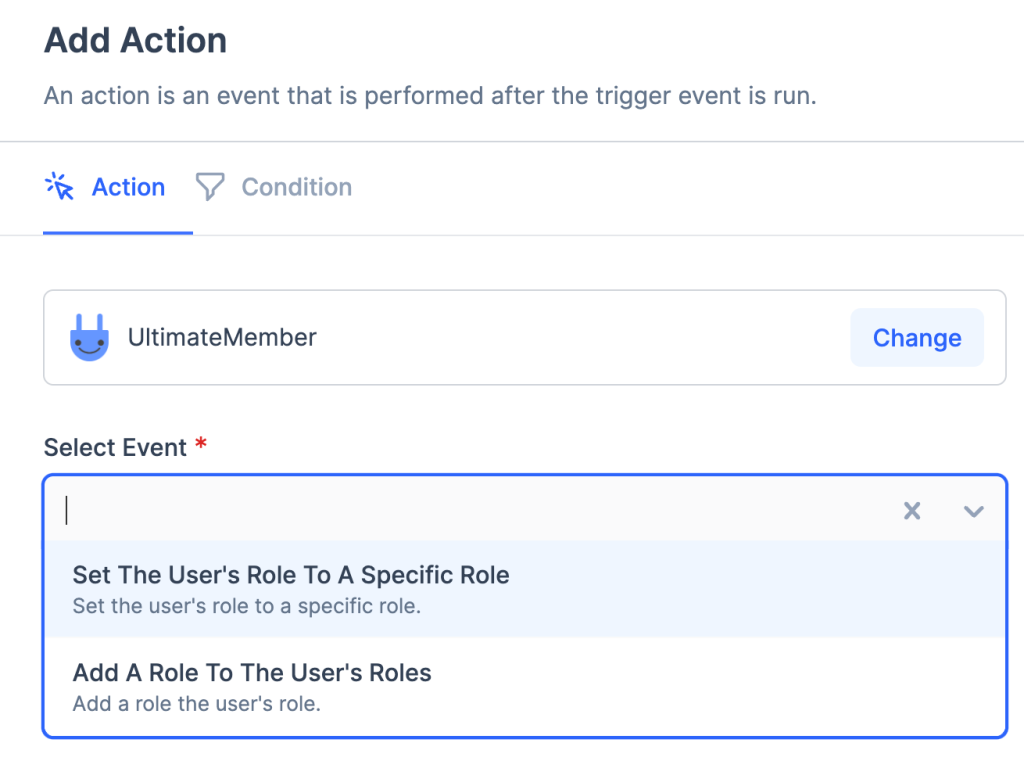Click the Action tab cursor icon
This screenshot has height=768, width=1024.
click(x=60, y=186)
